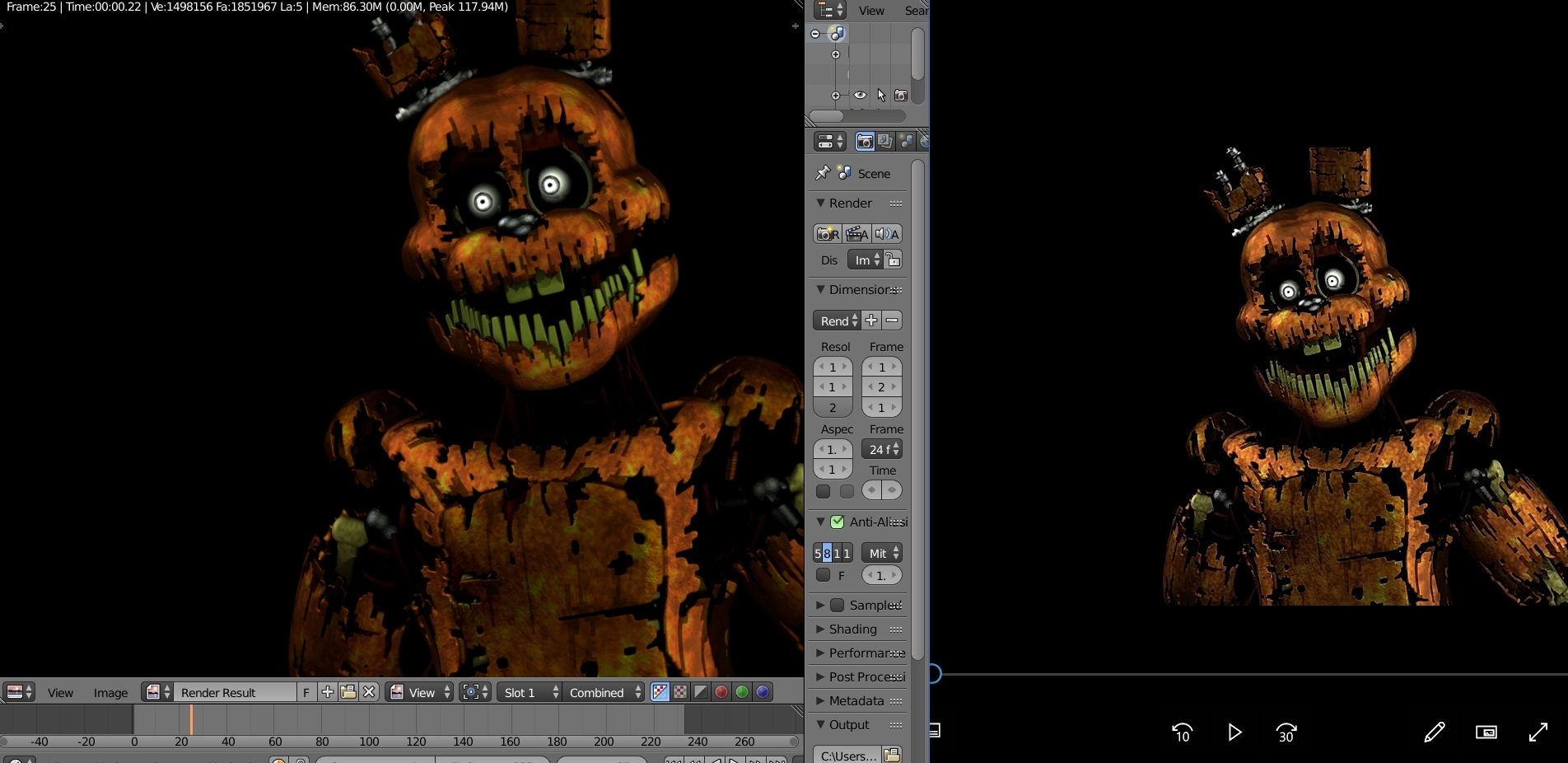Show only the blue channel
The image size is (1568, 763).
click(763, 692)
